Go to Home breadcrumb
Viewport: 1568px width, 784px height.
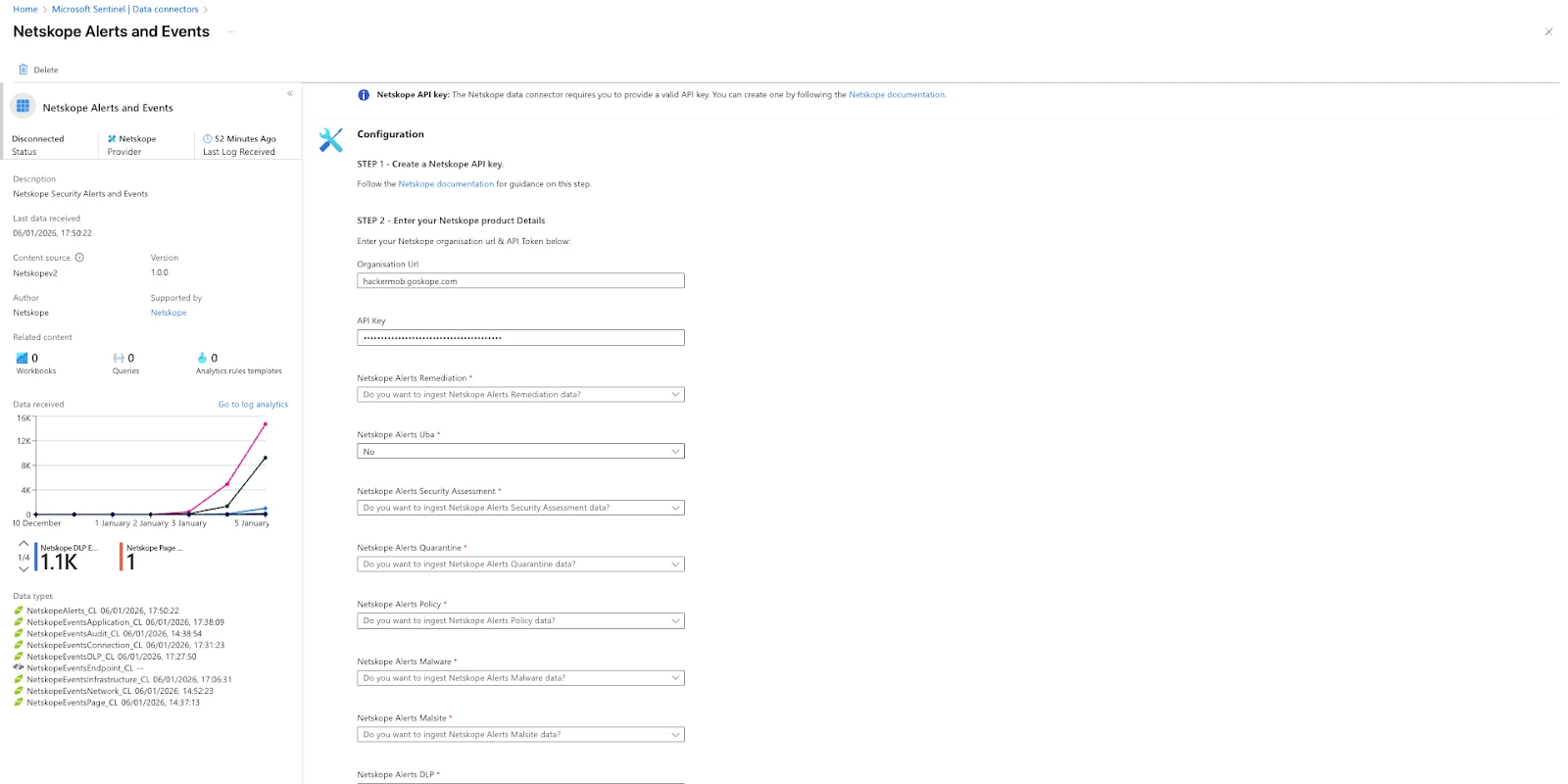(x=25, y=9)
